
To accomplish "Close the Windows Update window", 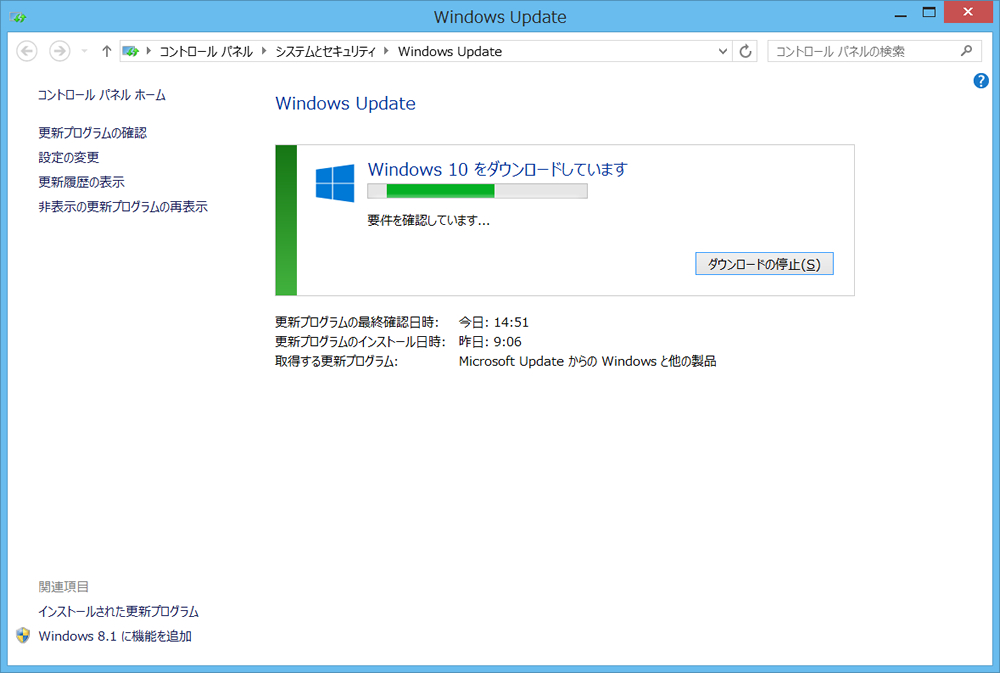I will tap(968, 12).
